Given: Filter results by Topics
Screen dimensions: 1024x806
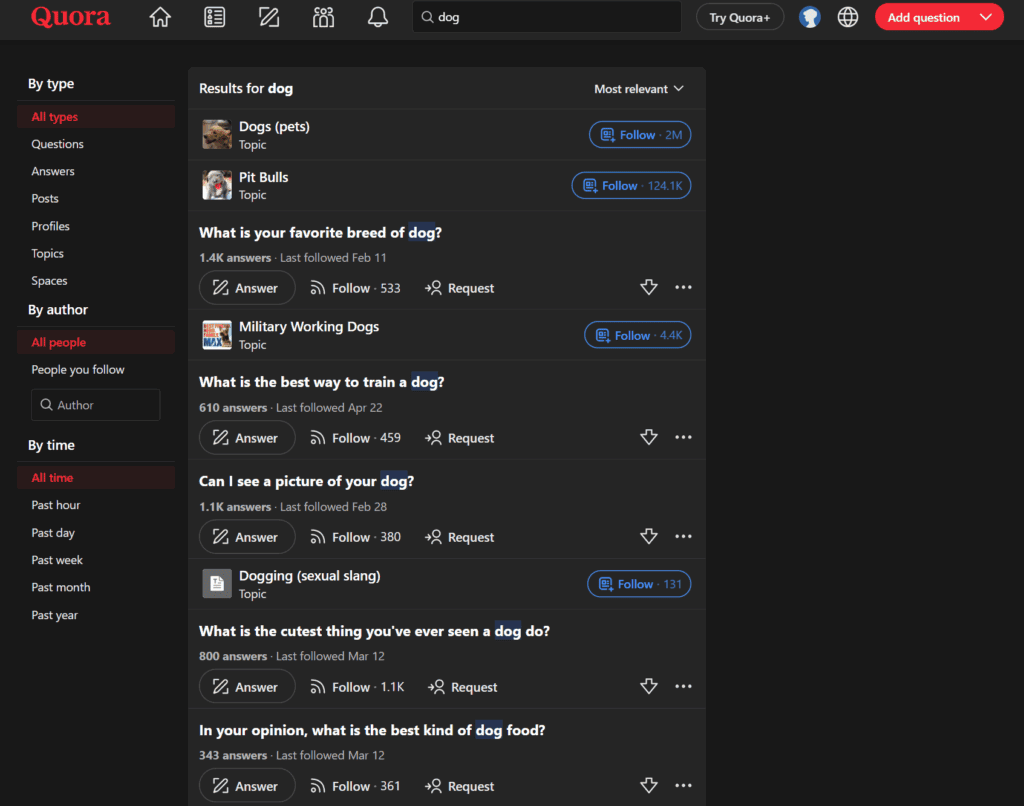Looking at the screenshot, I should tap(96, 253).
